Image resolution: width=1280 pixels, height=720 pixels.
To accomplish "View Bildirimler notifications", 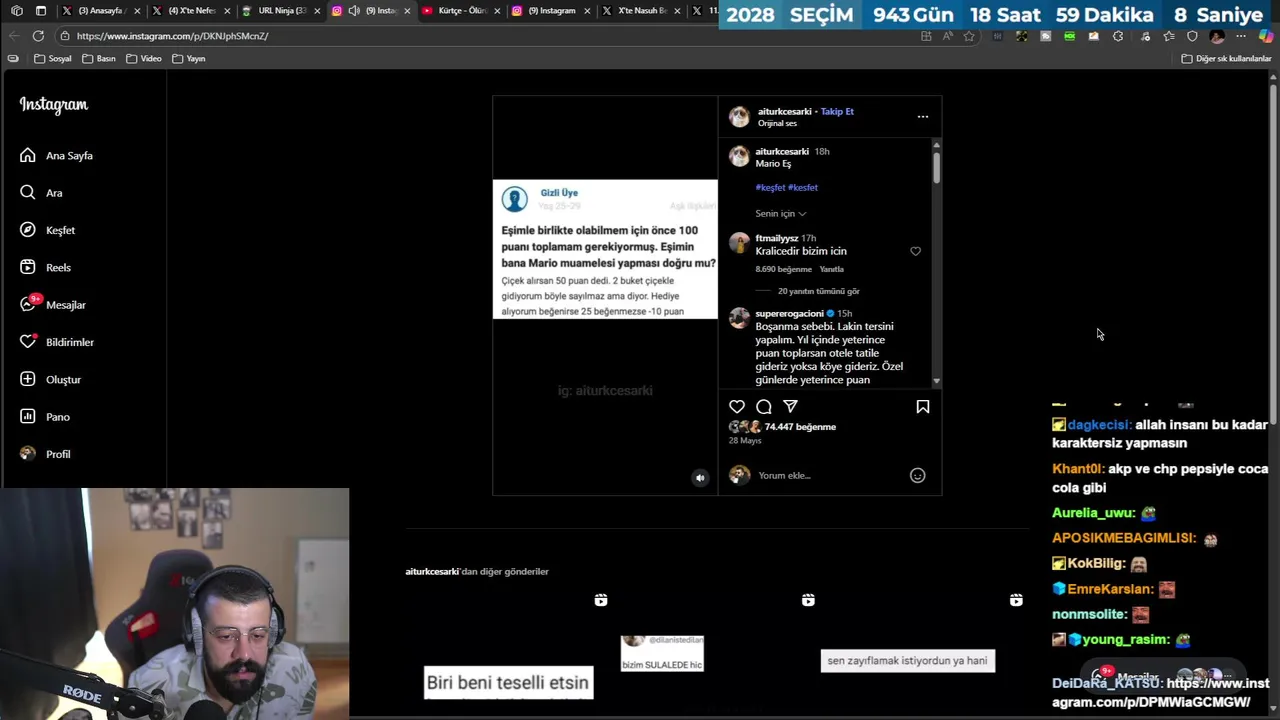I will click(x=56, y=342).
